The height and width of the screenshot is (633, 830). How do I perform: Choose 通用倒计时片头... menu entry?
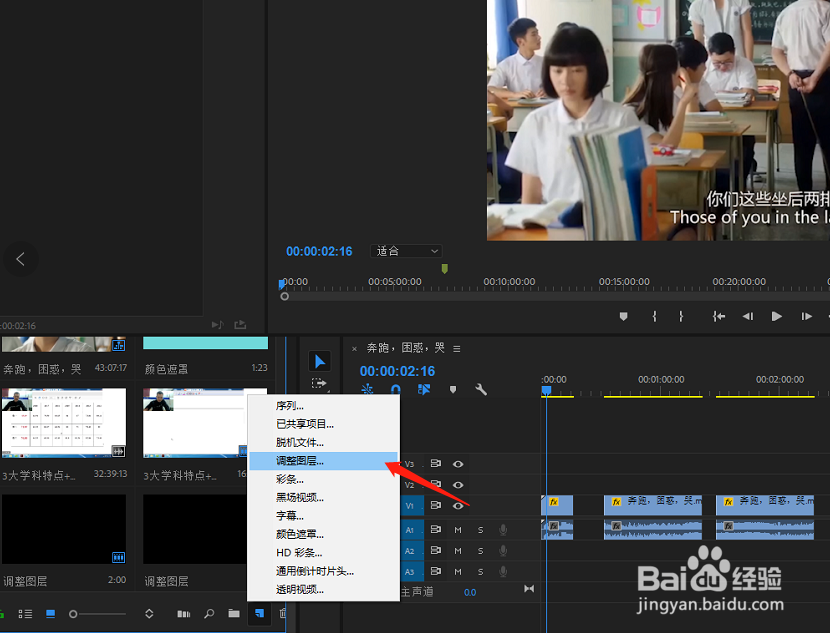(323, 572)
